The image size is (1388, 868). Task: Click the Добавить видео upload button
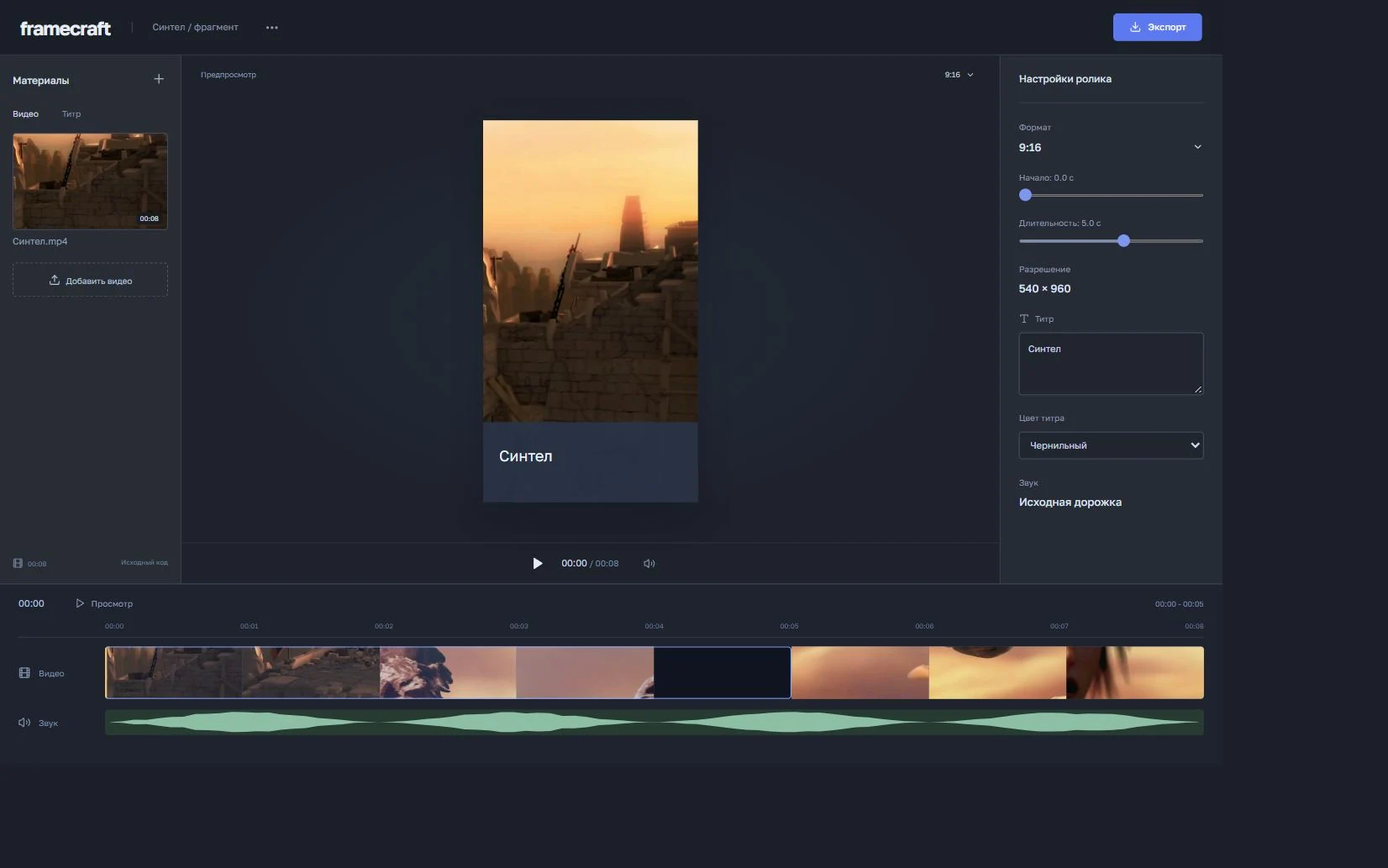coord(90,280)
